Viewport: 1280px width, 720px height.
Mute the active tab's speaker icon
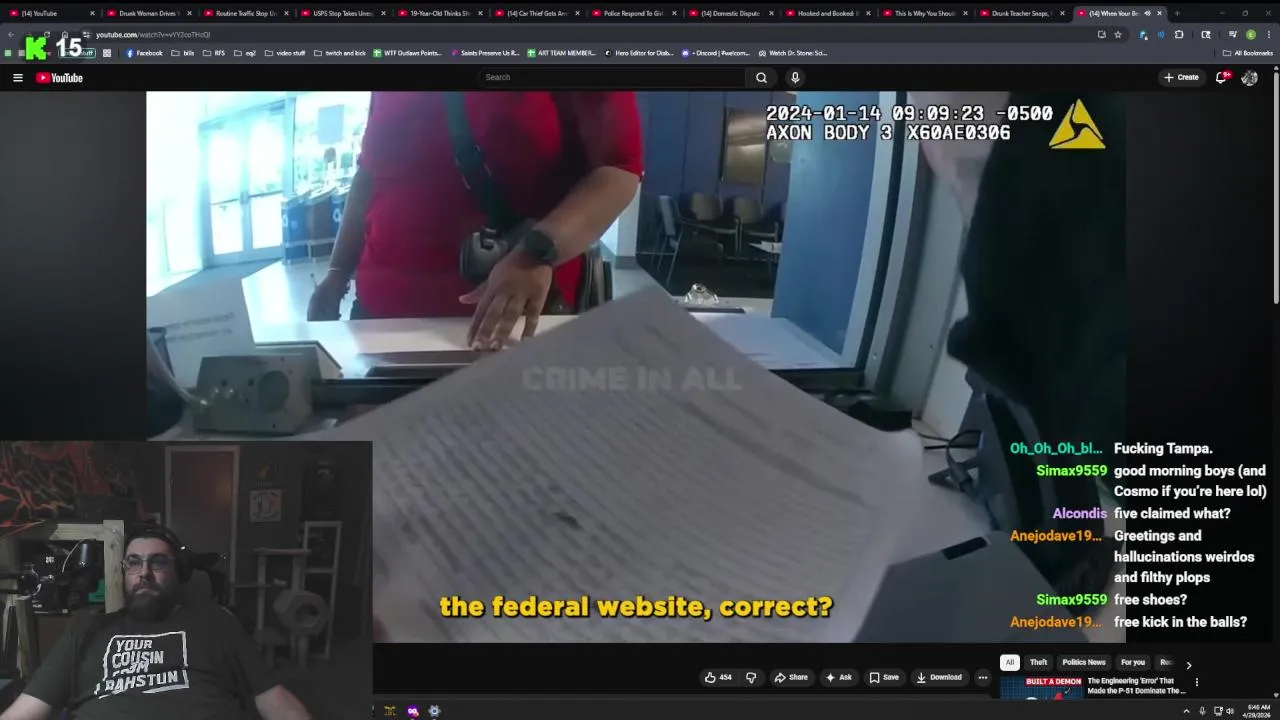[1147, 13]
